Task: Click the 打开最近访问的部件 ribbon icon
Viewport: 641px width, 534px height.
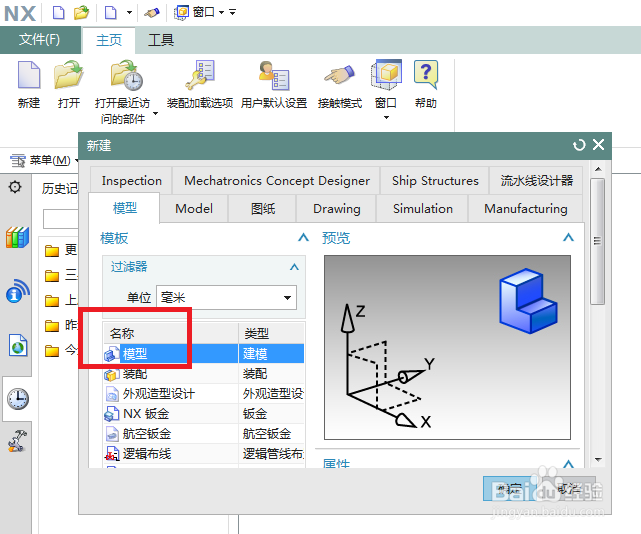Action: click(126, 76)
